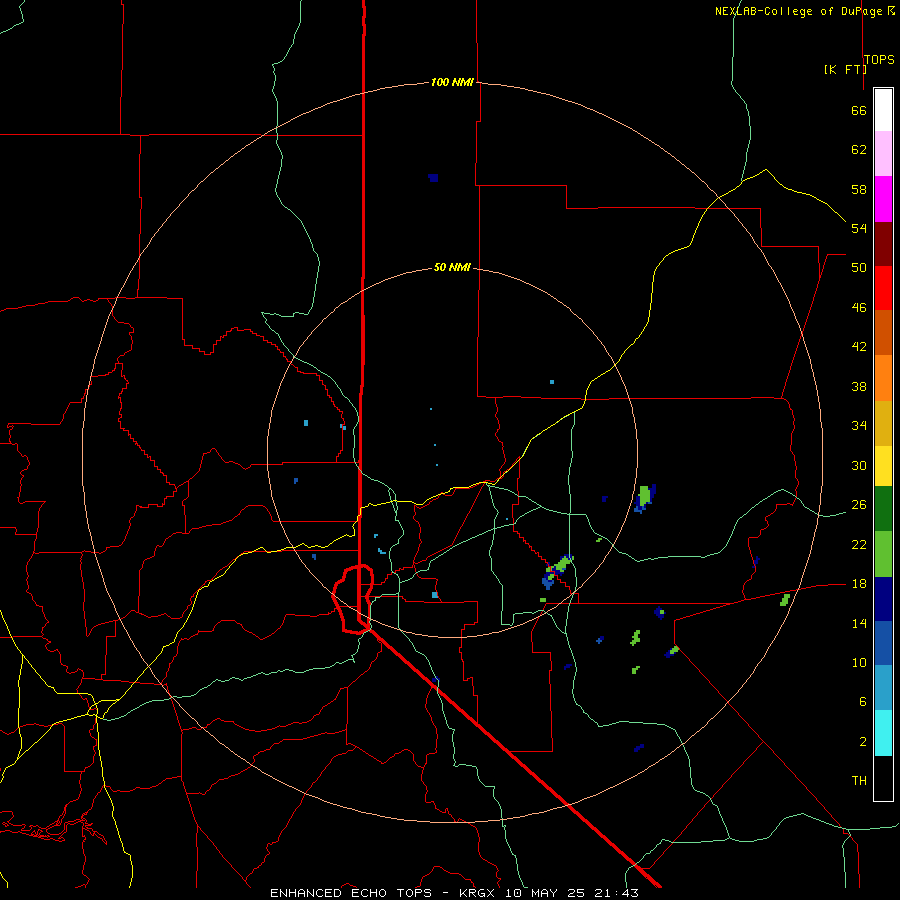The width and height of the screenshot is (900, 900).
Task: Click the gold legend color band
Action: pos(883,423)
